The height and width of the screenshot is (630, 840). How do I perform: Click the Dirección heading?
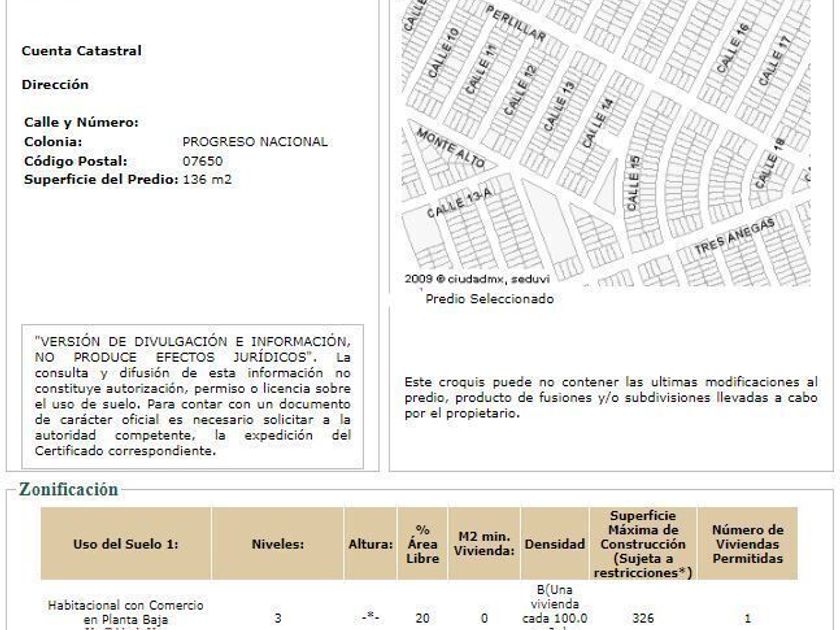pos(55,85)
